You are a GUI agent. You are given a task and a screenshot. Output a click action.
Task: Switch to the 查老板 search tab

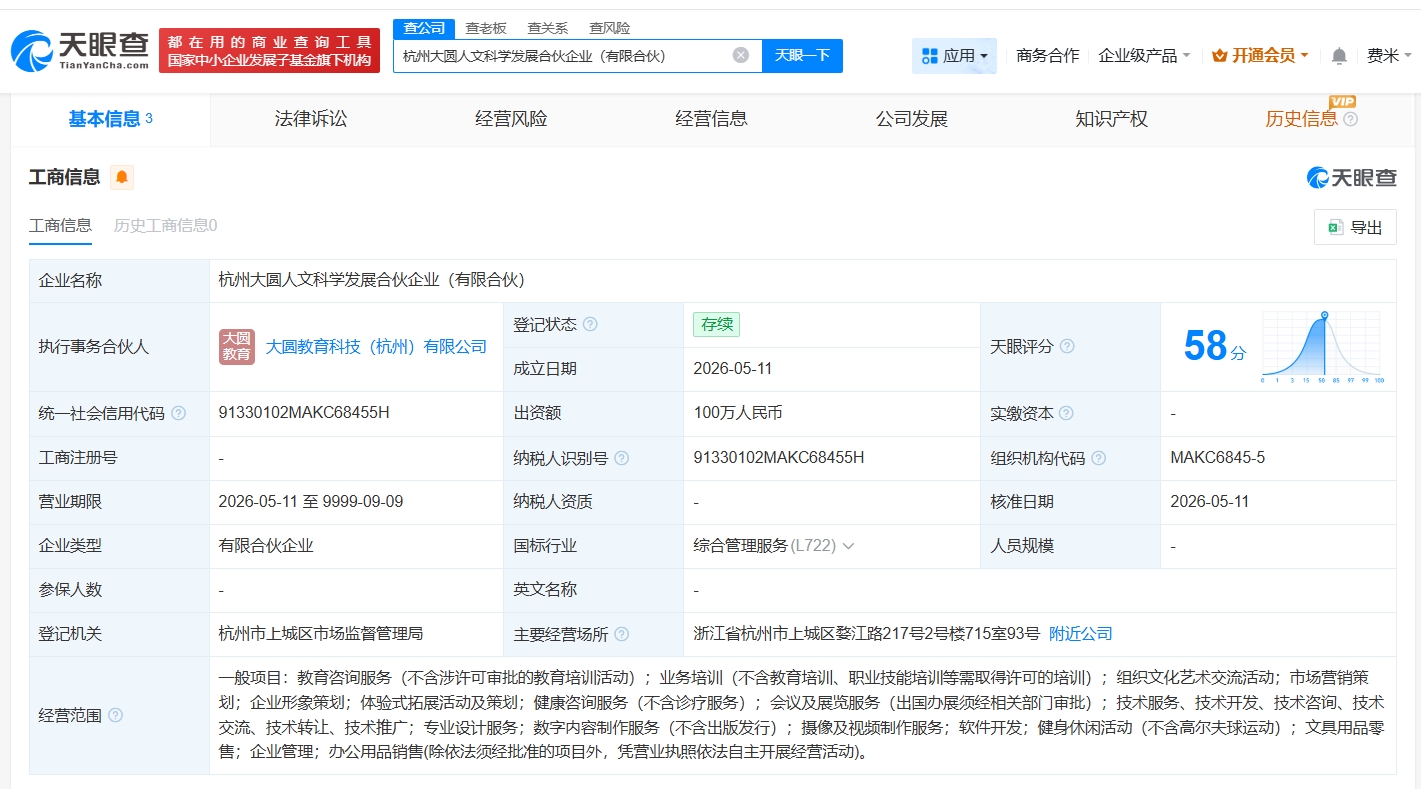[x=486, y=28]
